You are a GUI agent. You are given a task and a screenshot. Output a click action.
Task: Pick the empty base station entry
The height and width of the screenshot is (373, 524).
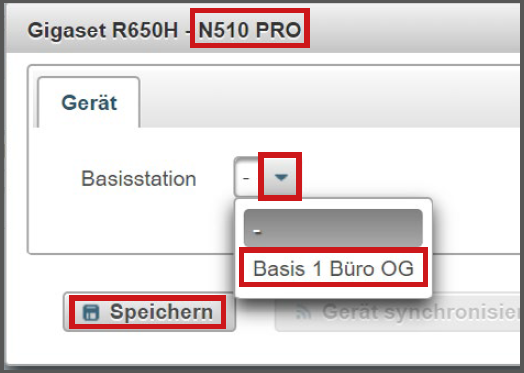point(333,228)
